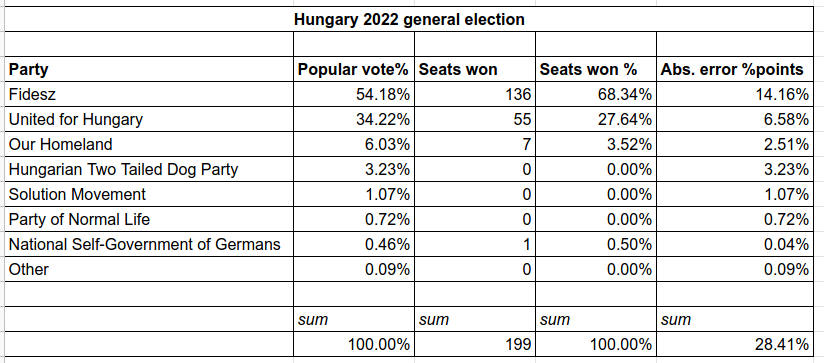Screen dimensions: 824x363
Task: Click the Seats won % header cell
Action: (595, 69)
